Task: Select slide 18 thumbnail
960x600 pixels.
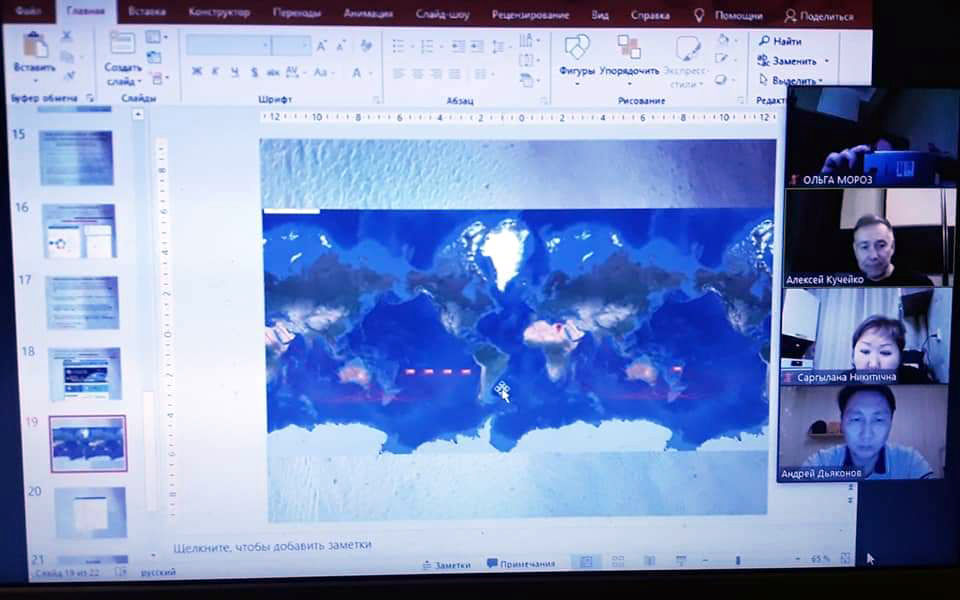Action: pos(85,373)
